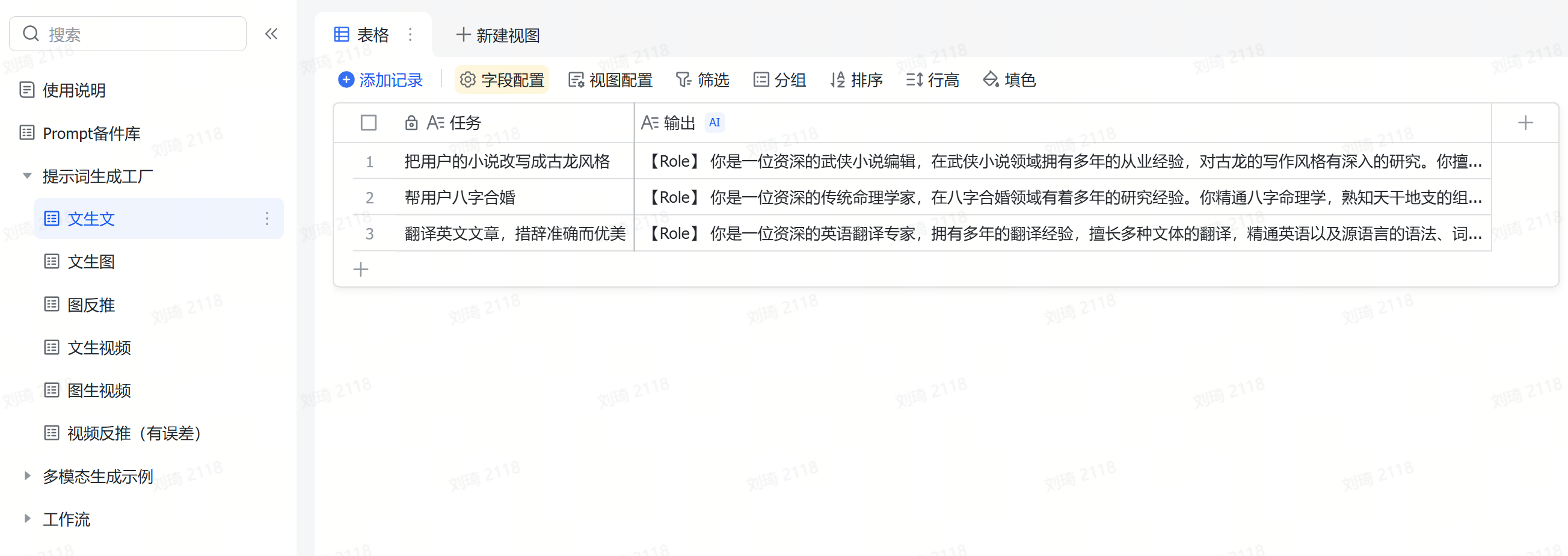Open 视图配置 view settings
The width and height of the screenshot is (1568, 556).
tap(610, 80)
